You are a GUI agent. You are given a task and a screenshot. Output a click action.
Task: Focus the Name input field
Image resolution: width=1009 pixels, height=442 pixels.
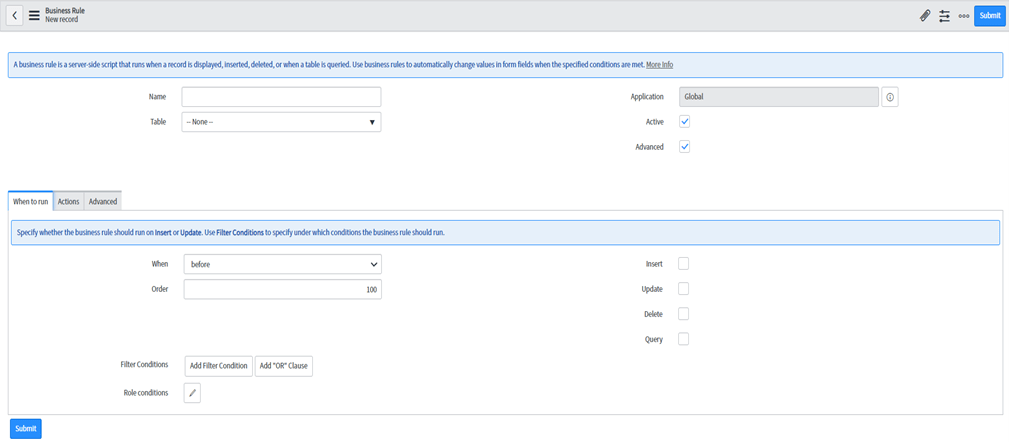point(281,97)
